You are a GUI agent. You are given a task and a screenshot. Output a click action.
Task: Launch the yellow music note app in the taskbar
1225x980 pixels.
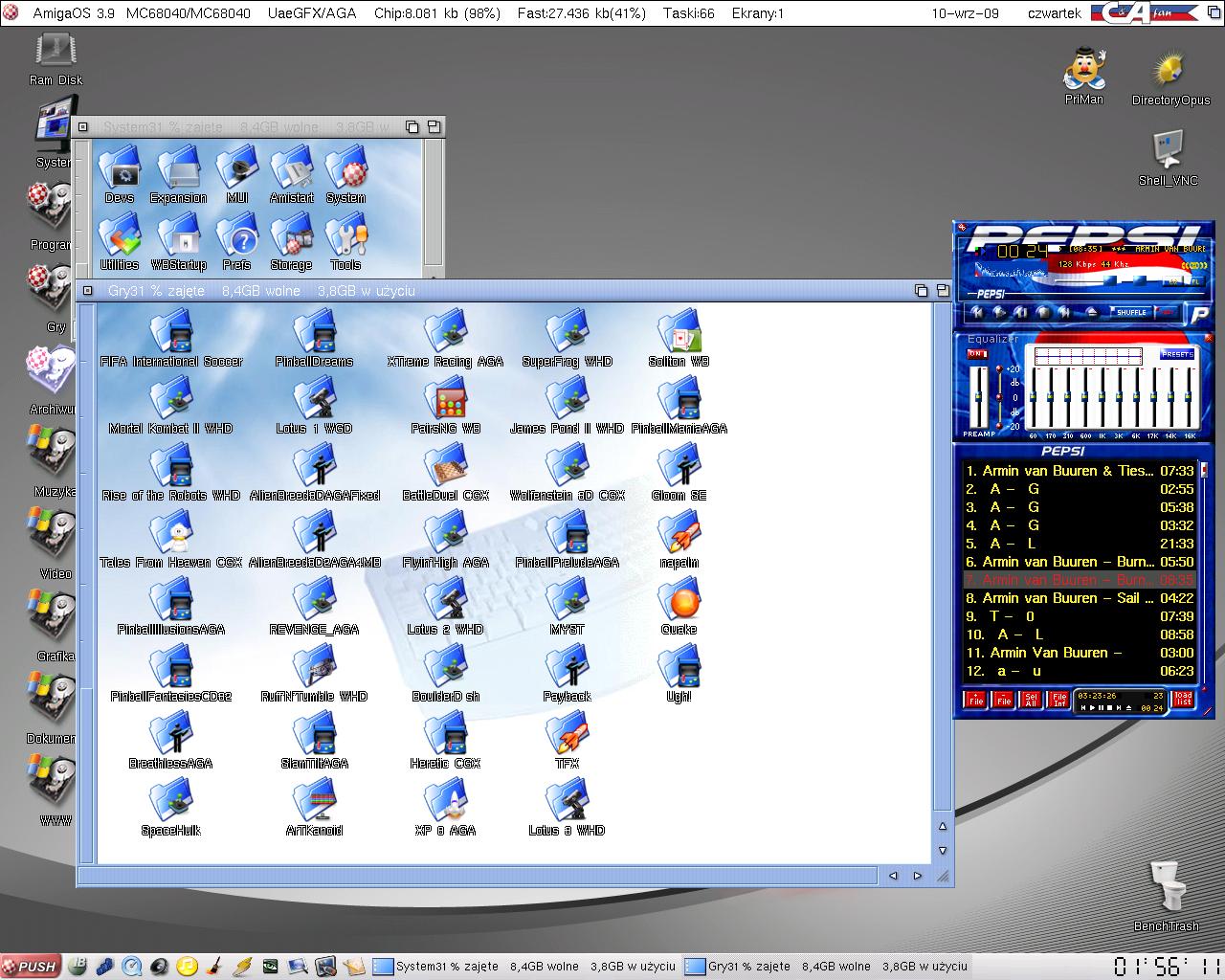[x=188, y=967]
